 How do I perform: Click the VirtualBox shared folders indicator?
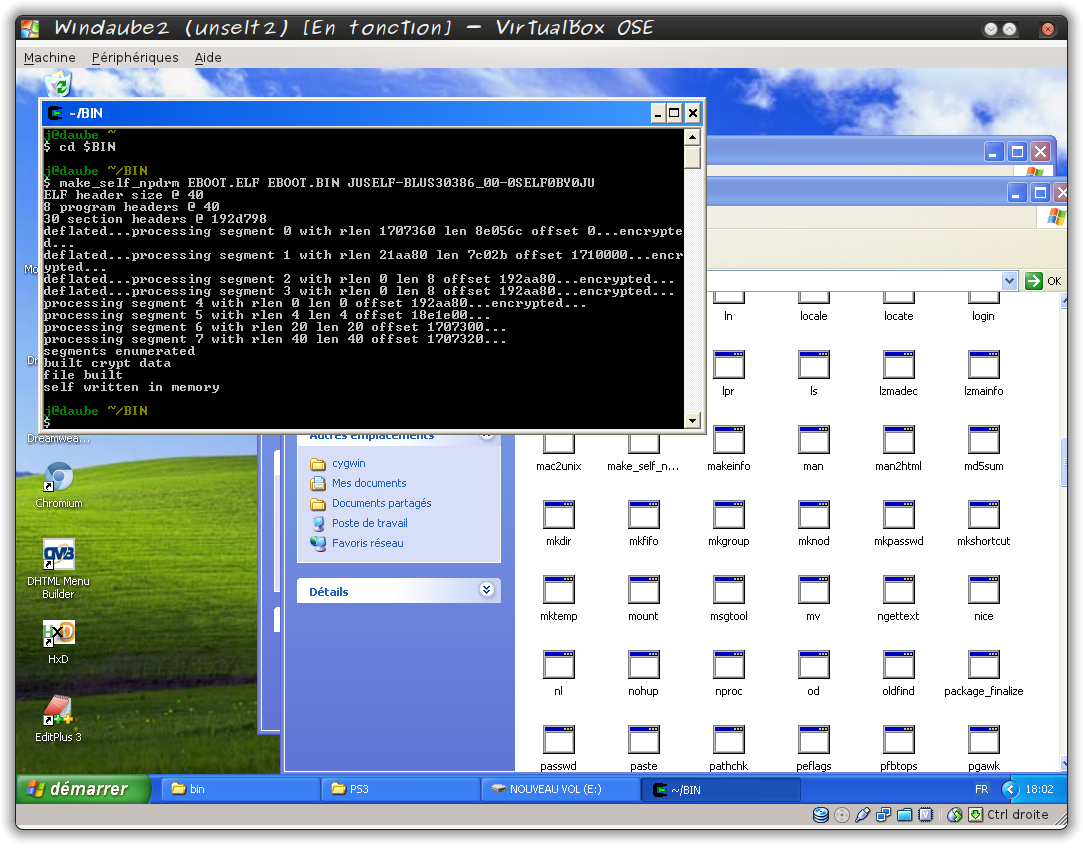click(x=905, y=816)
